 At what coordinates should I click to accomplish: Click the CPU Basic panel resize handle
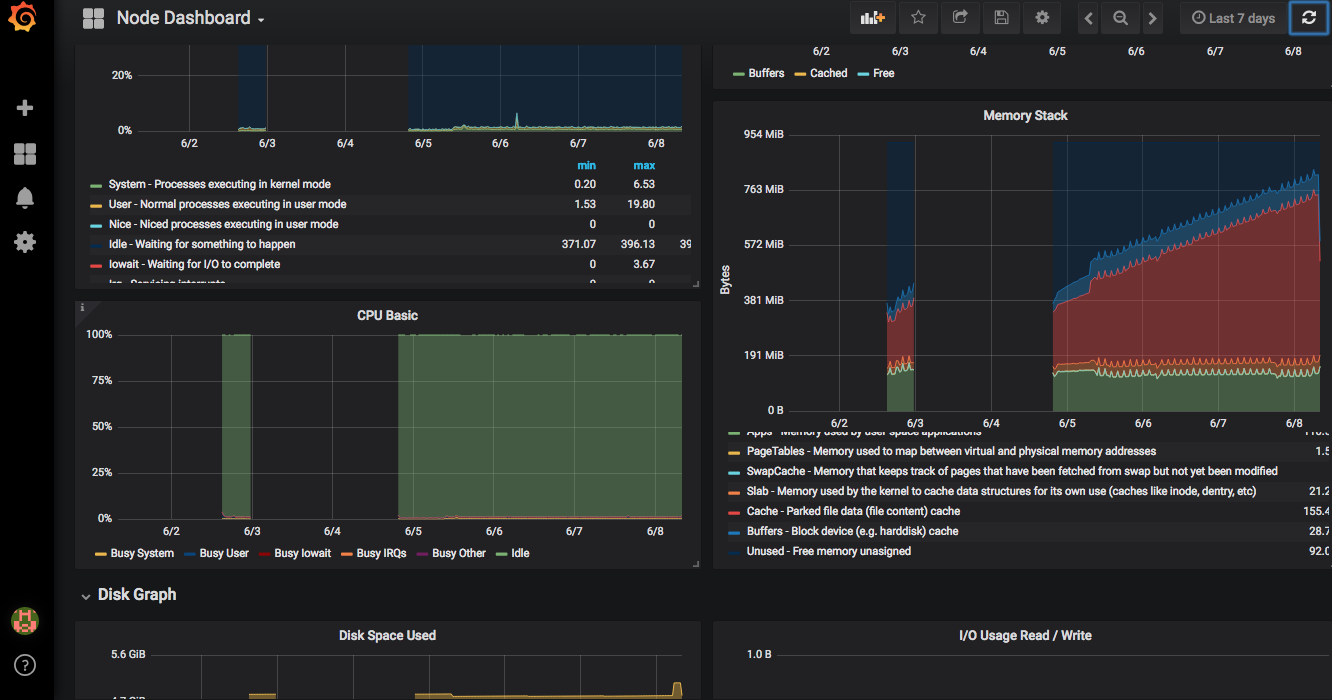pos(696,564)
